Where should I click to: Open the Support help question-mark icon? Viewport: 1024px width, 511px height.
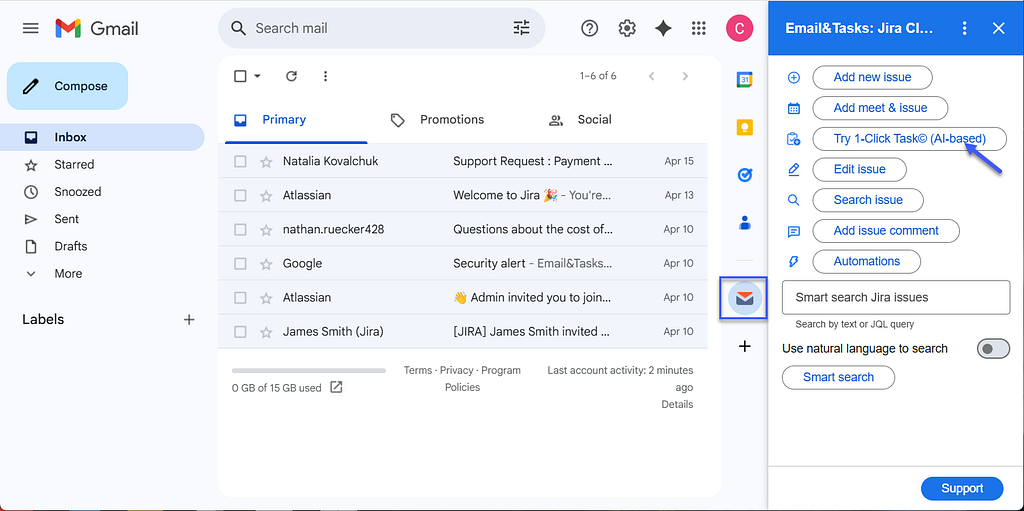590,28
